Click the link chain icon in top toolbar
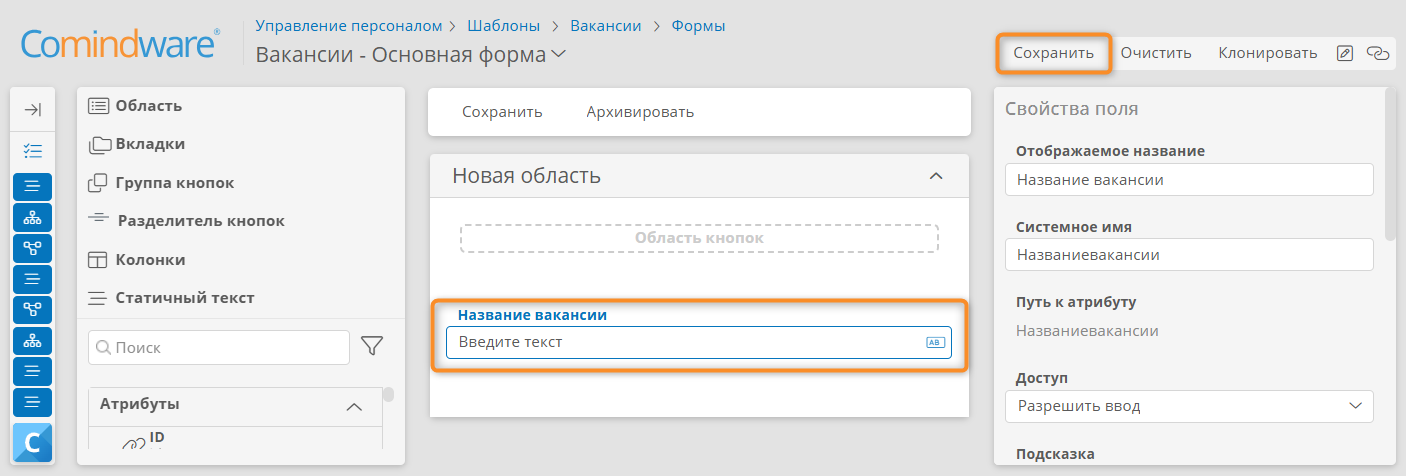 tap(1378, 53)
